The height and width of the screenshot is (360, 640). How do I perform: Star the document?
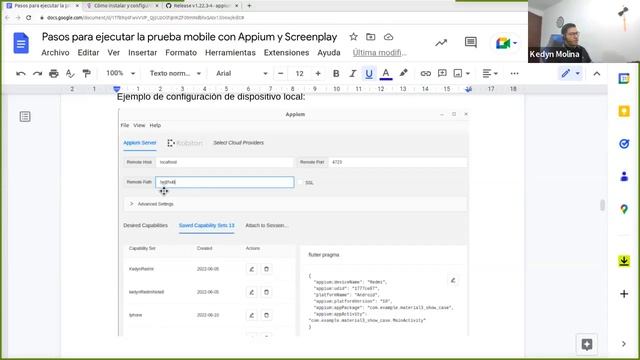[x=353, y=37]
